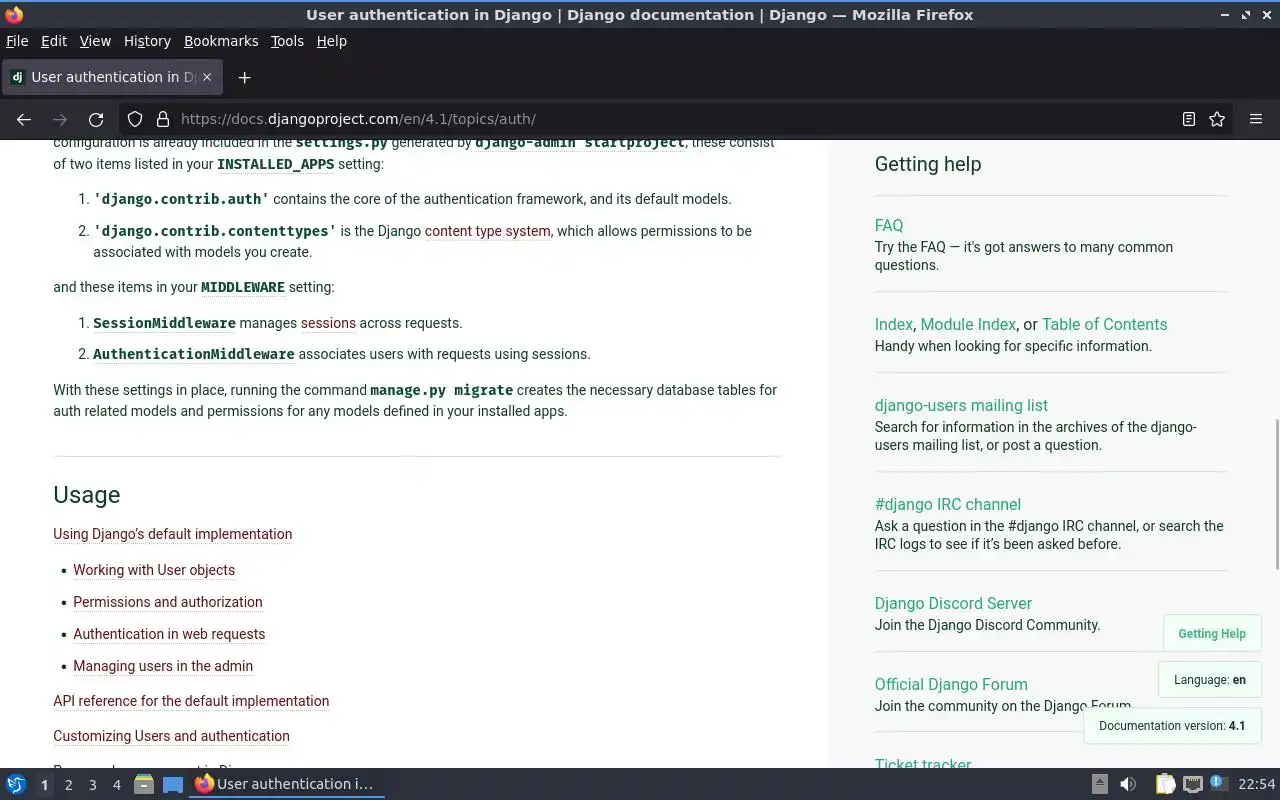Open the Module Index link
This screenshot has height=800, width=1280.
coord(968,325)
